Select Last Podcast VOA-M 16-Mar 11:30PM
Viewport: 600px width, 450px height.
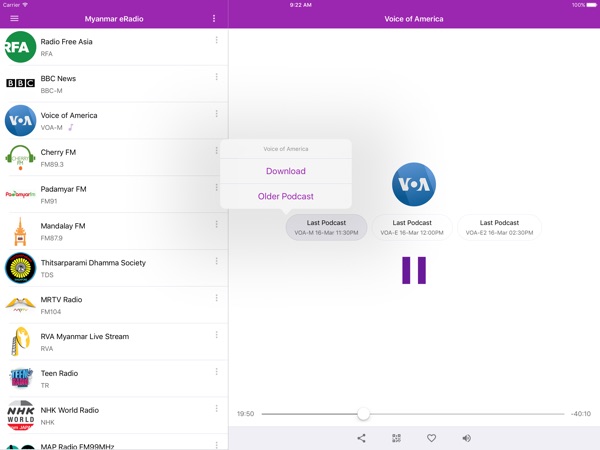pyautogui.click(x=326, y=227)
